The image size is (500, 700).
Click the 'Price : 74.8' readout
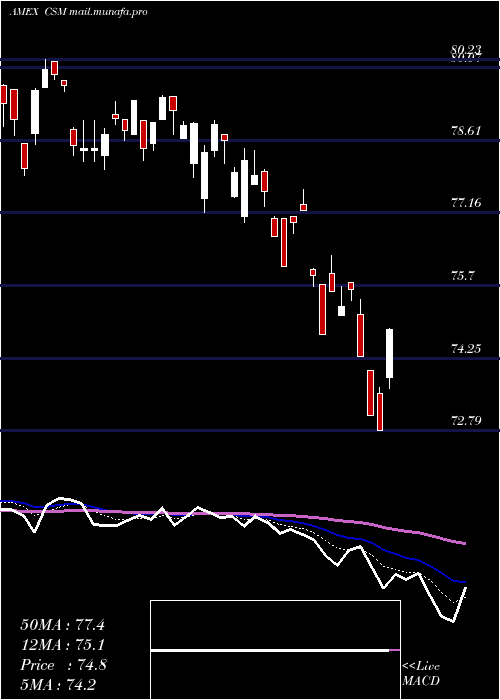click(x=63, y=665)
